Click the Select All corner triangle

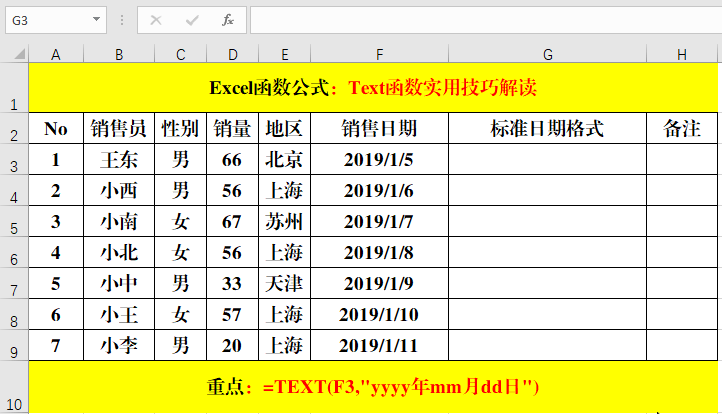pos(19,54)
